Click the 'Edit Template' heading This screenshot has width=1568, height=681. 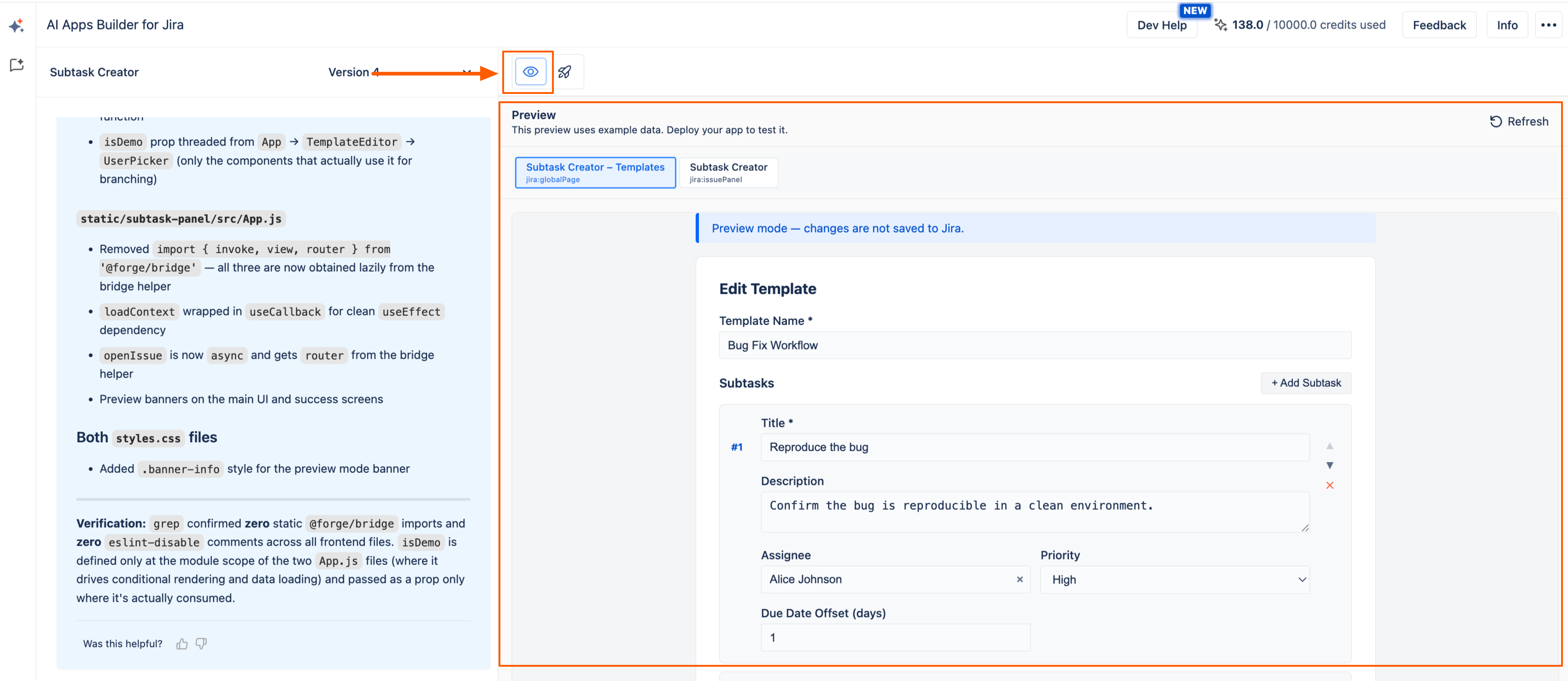pyautogui.click(x=768, y=289)
